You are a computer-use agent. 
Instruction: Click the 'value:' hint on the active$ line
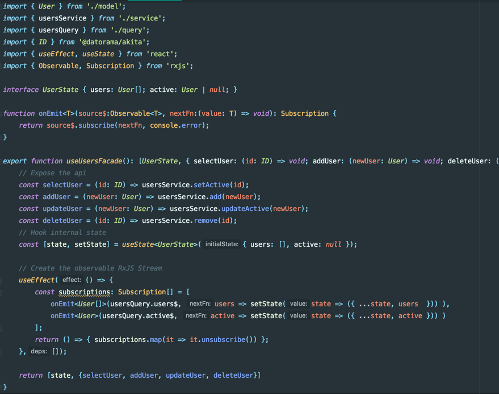[298, 316]
